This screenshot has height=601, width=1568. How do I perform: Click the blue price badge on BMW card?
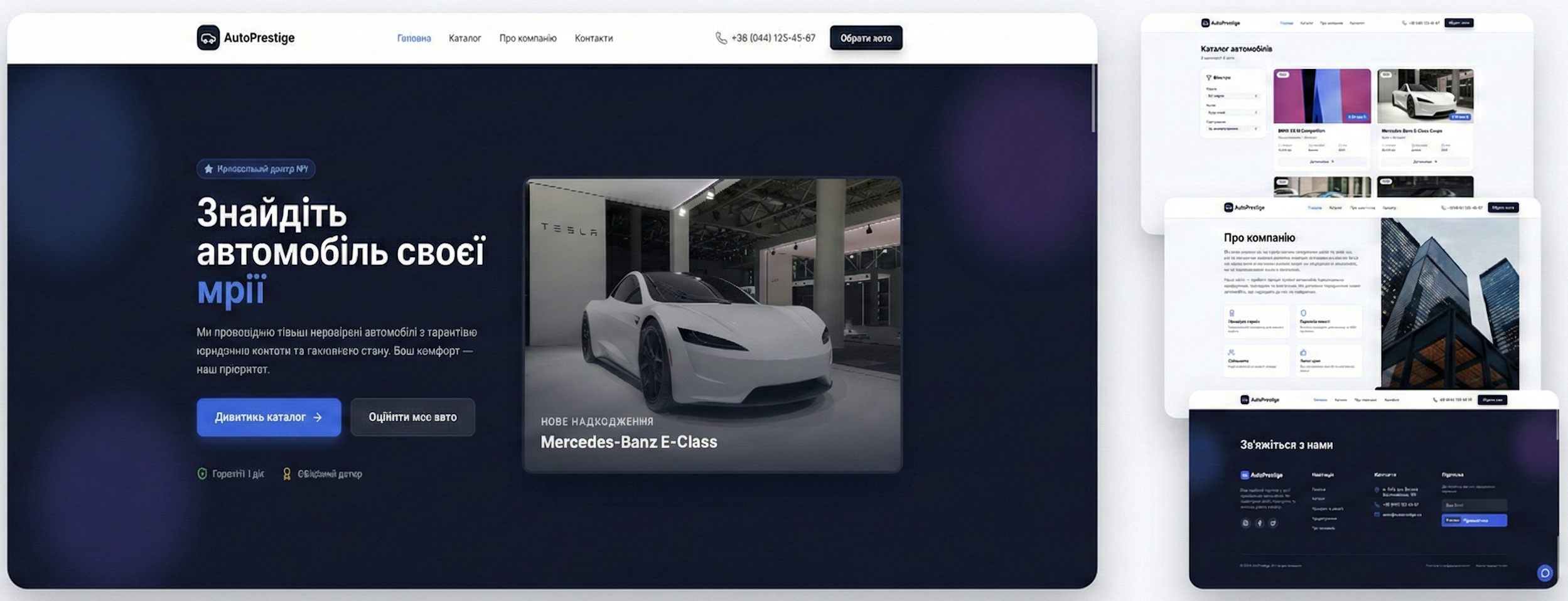[1357, 117]
